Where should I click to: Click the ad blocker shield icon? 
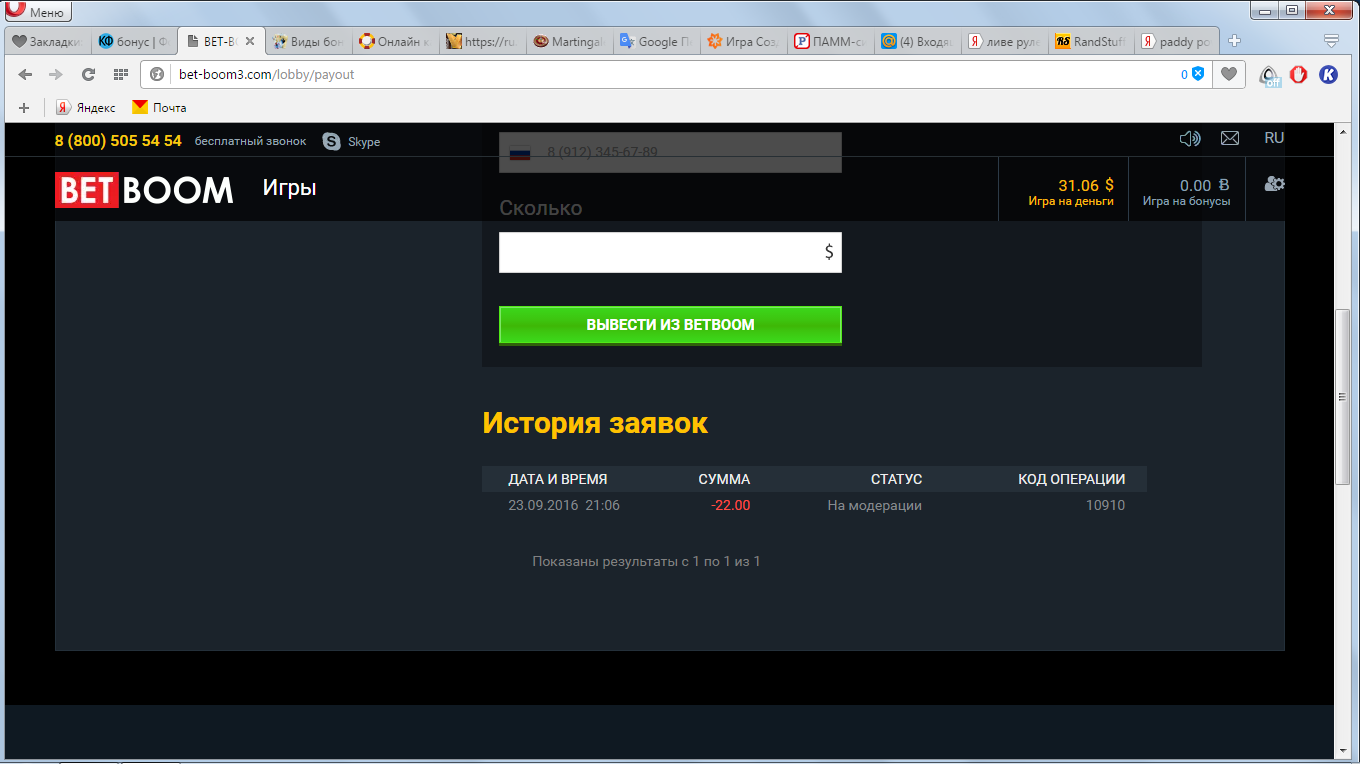click(1197, 74)
